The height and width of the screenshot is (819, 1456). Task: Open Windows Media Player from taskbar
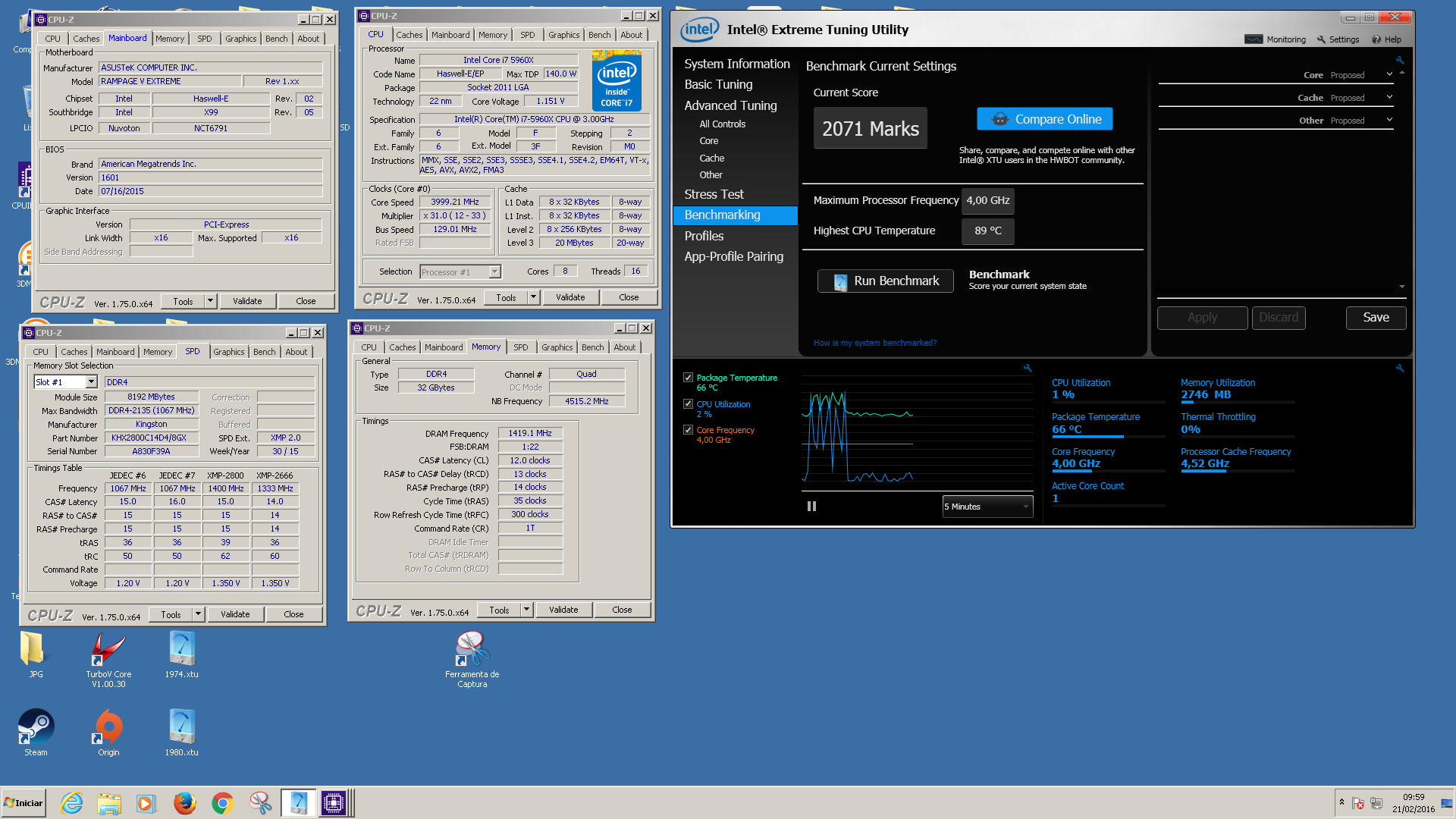(146, 802)
